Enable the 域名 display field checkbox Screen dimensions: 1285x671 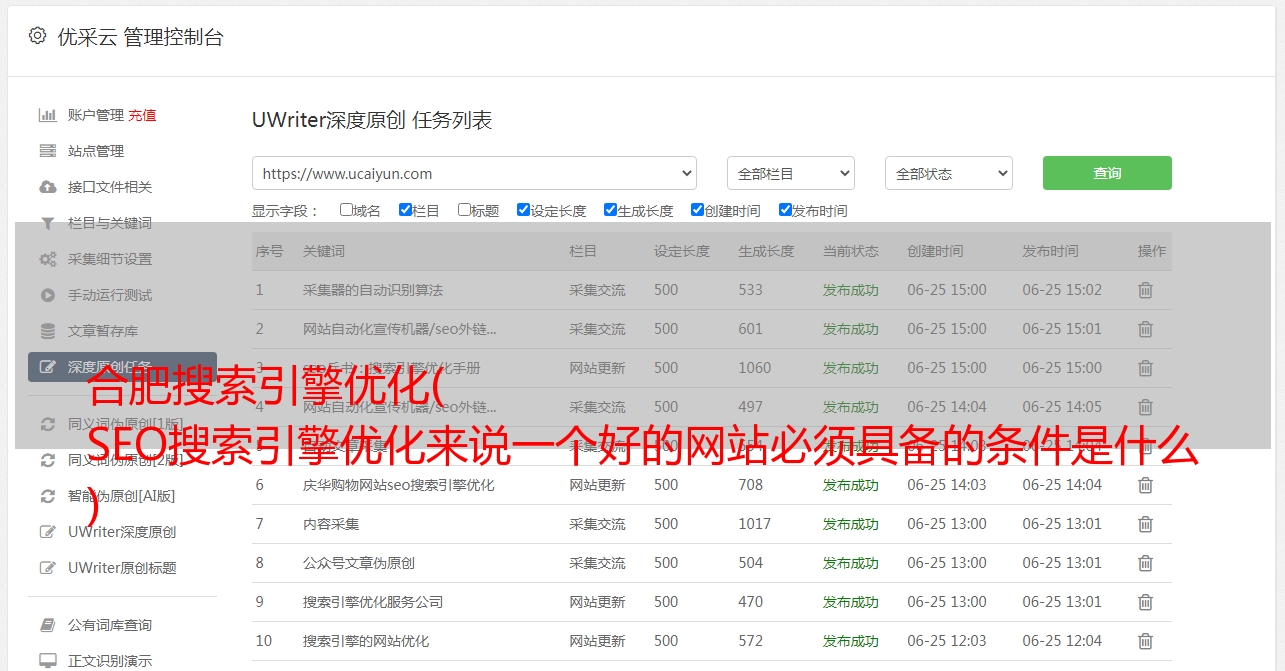[346, 210]
